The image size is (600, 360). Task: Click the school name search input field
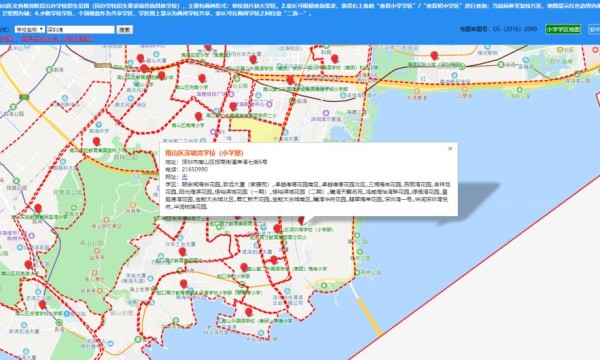pos(80,29)
